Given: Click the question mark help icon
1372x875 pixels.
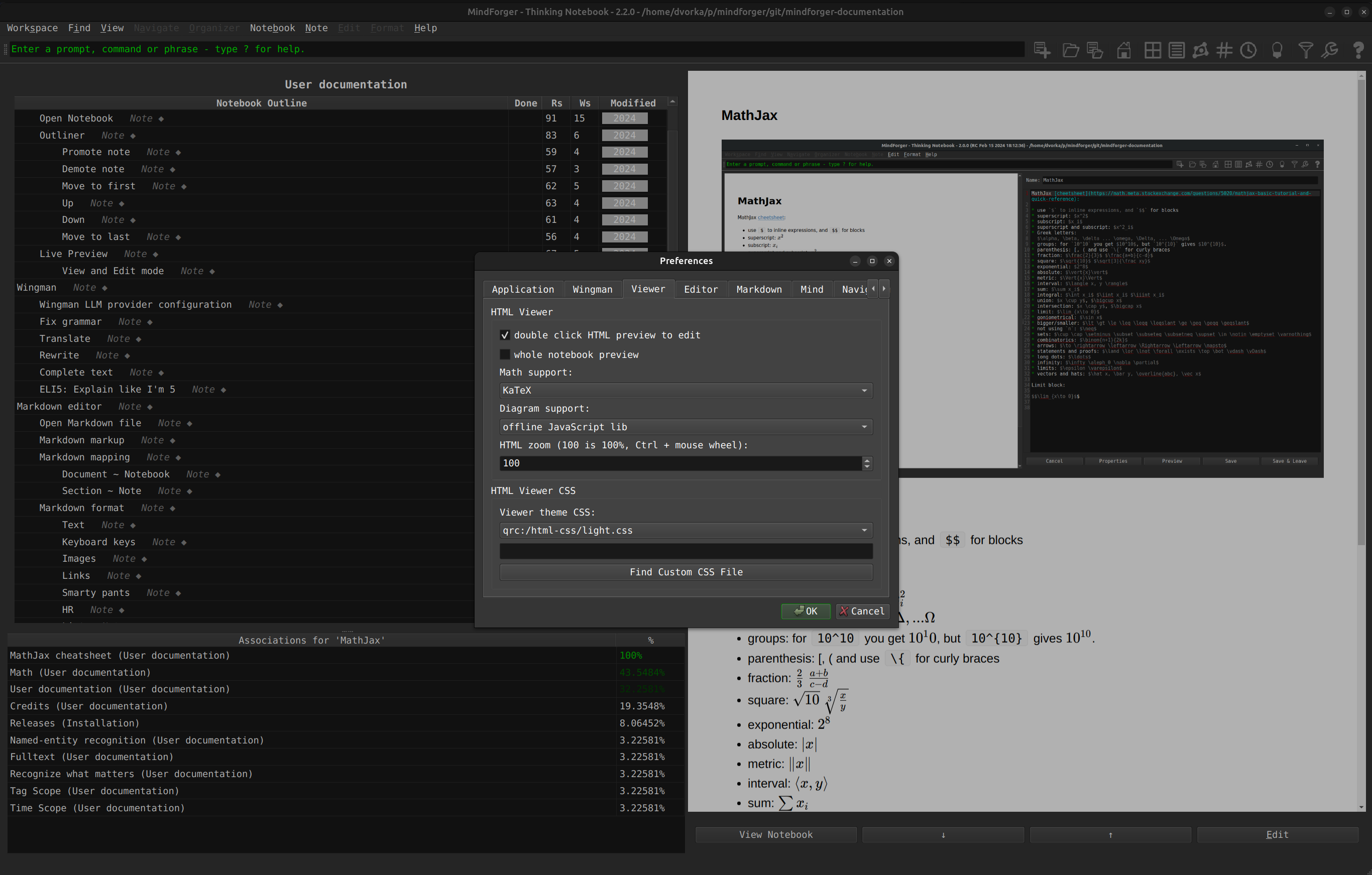Looking at the screenshot, I should coord(1358,50).
